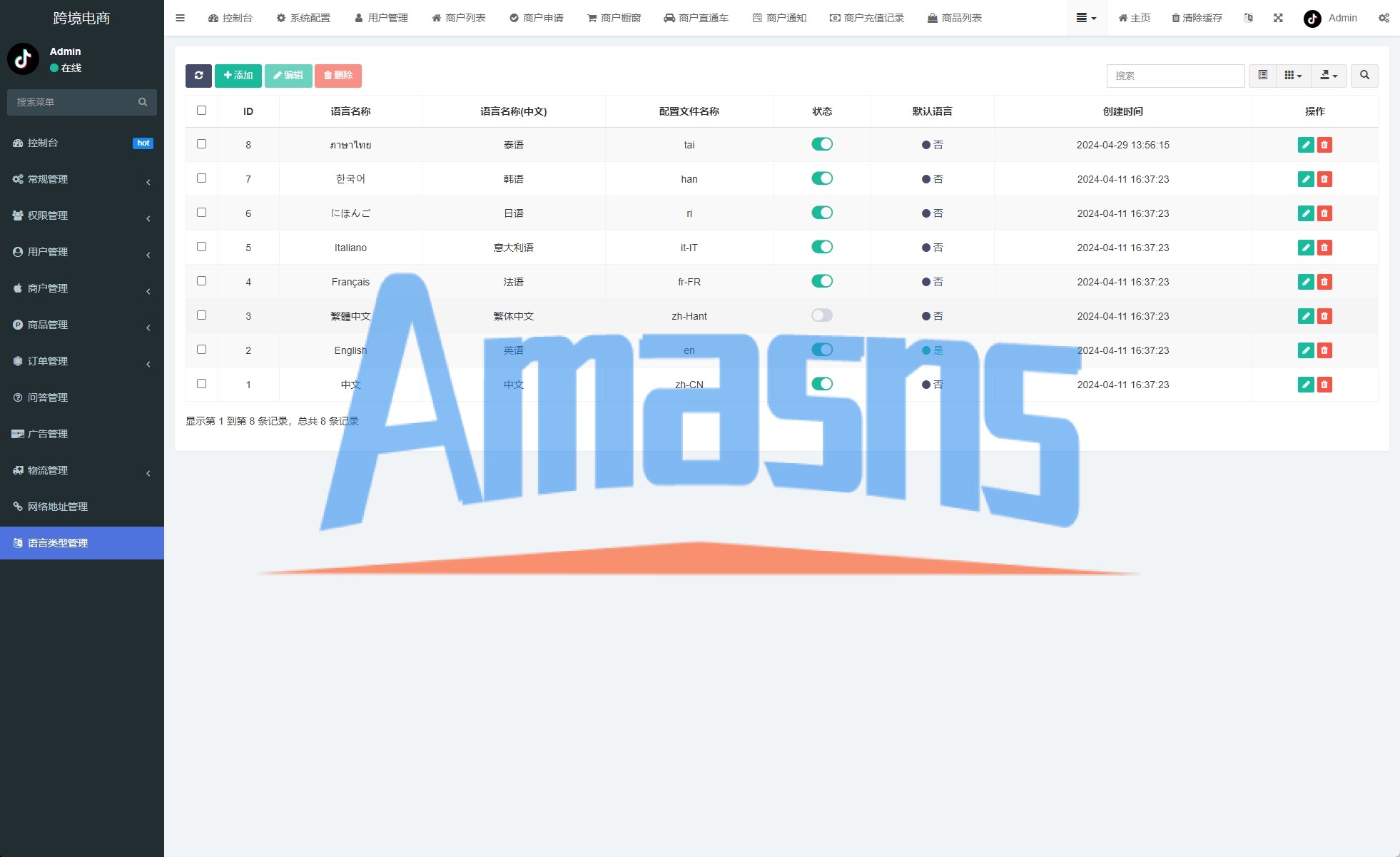
Task: Click the red 删除 delete button
Action: 338,76
